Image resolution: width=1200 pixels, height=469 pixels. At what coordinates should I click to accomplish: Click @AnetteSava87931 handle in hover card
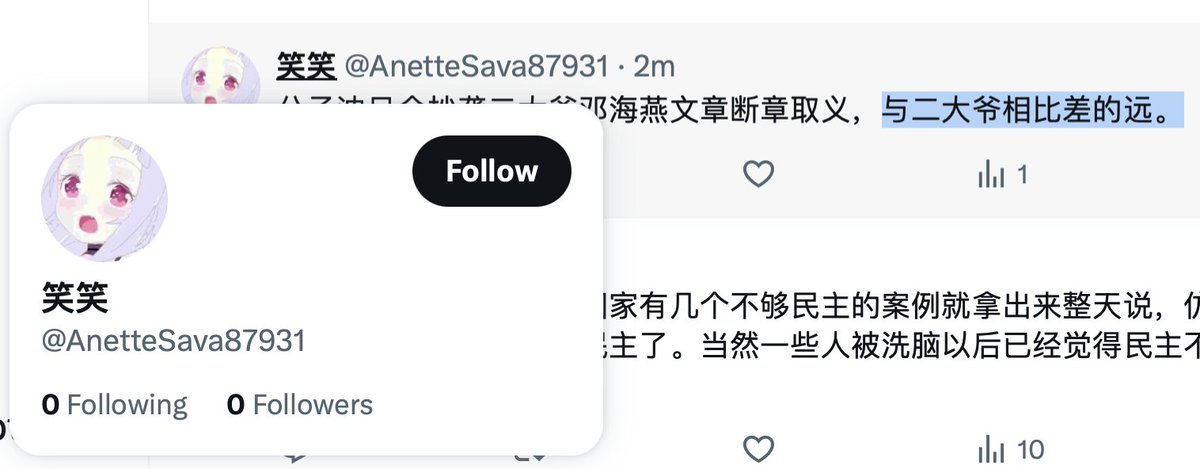point(173,342)
